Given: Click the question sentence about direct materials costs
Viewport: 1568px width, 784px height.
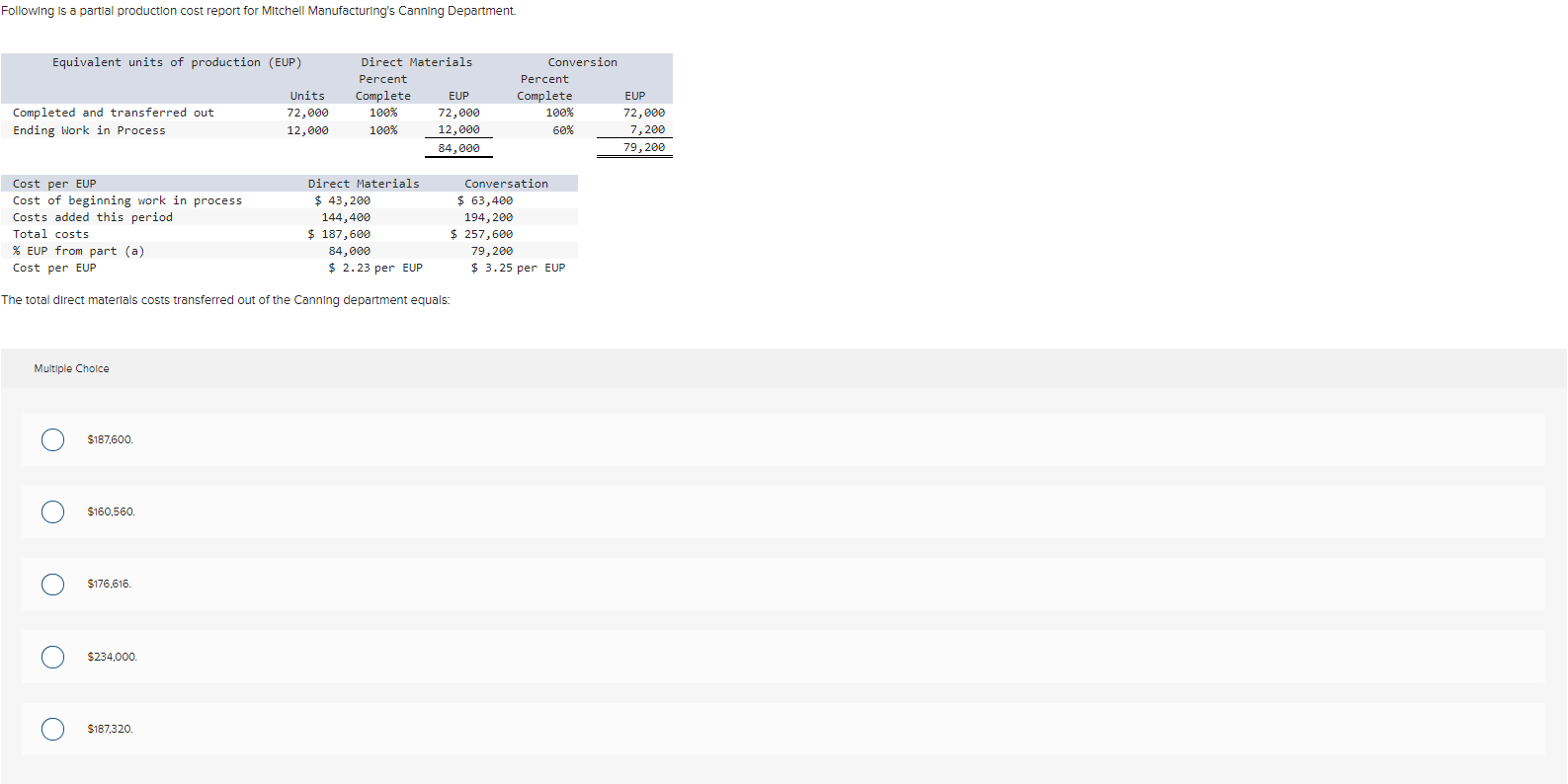Looking at the screenshot, I should click(225, 300).
